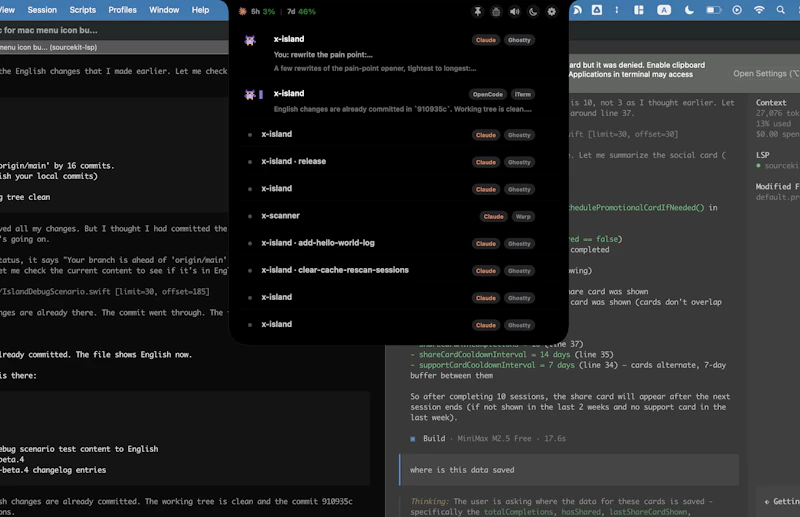Click the broadcast icon in the menu bar
The image size is (800, 517).
(577, 10)
